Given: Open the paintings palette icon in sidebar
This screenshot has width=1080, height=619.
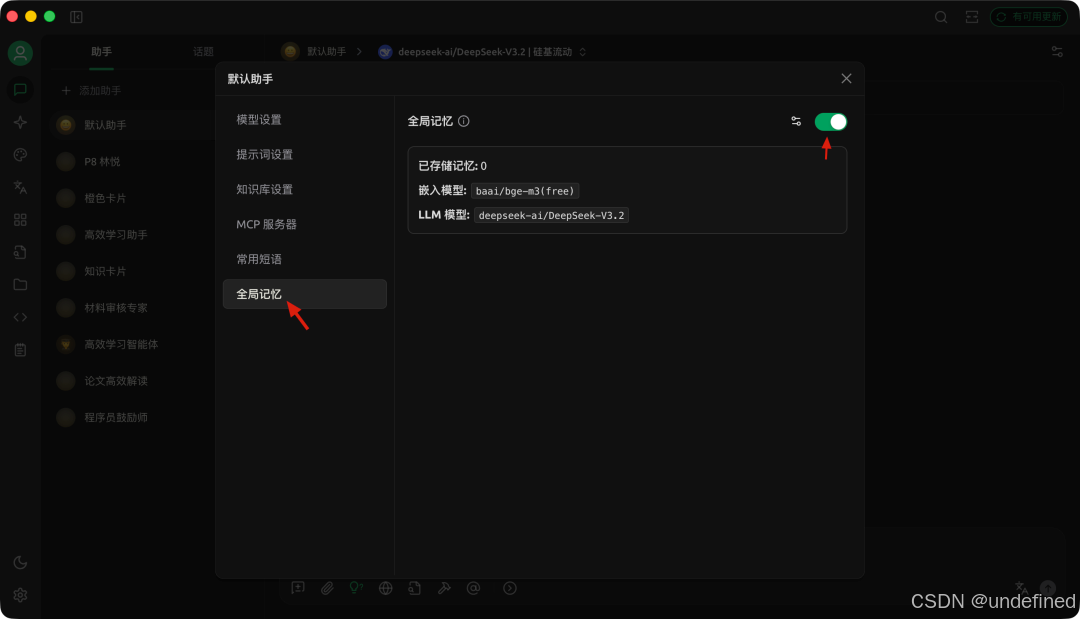Looking at the screenshot, I should click(20, 155).
